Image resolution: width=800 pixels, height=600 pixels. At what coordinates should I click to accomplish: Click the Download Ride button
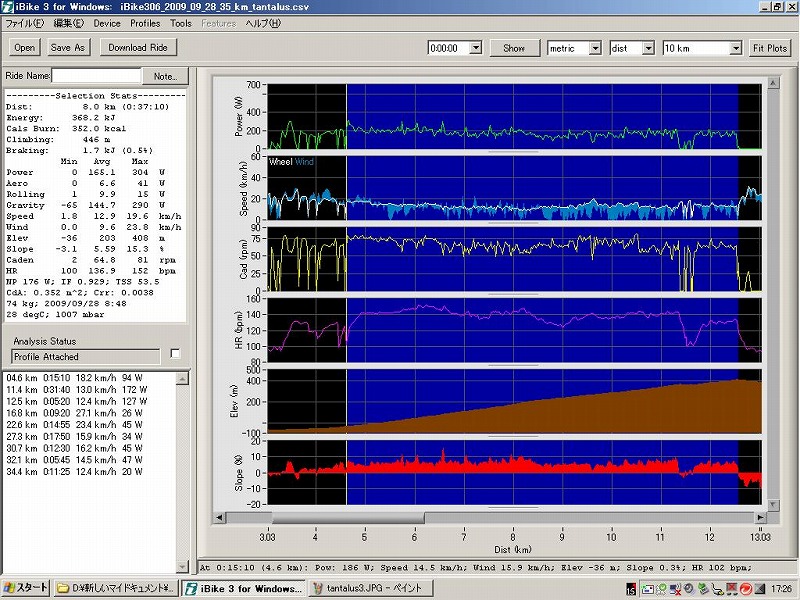click(x=138, y=47)
